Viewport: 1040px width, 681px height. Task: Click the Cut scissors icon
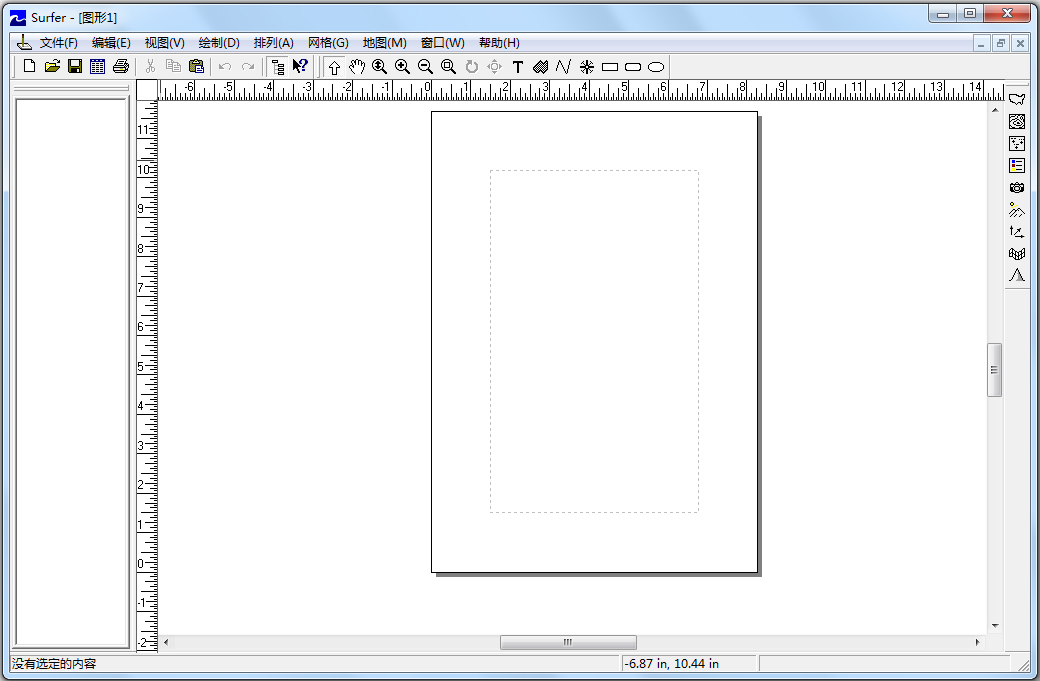click(x=151, y=66)
